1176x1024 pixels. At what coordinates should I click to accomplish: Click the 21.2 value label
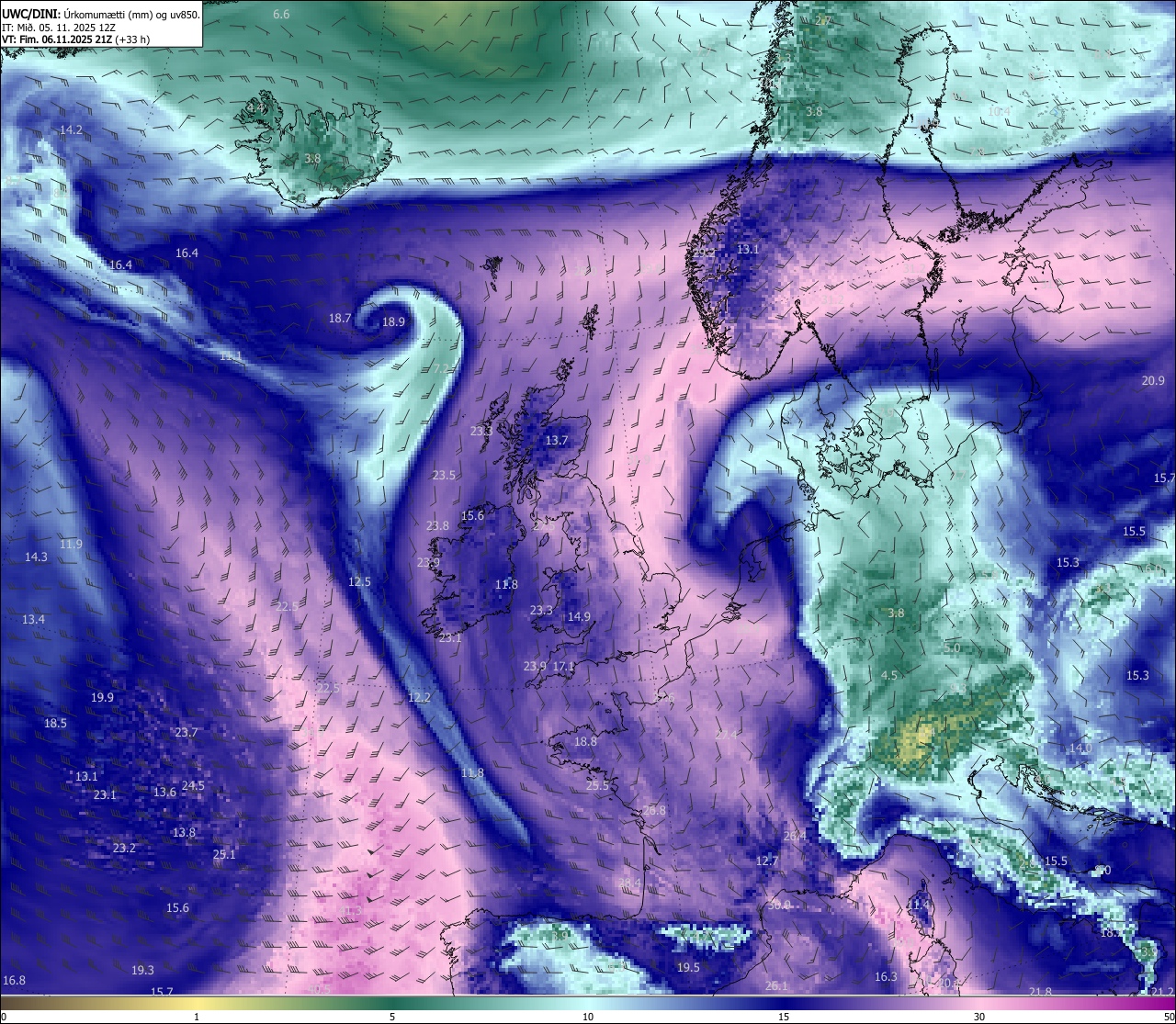[1162, 991]
